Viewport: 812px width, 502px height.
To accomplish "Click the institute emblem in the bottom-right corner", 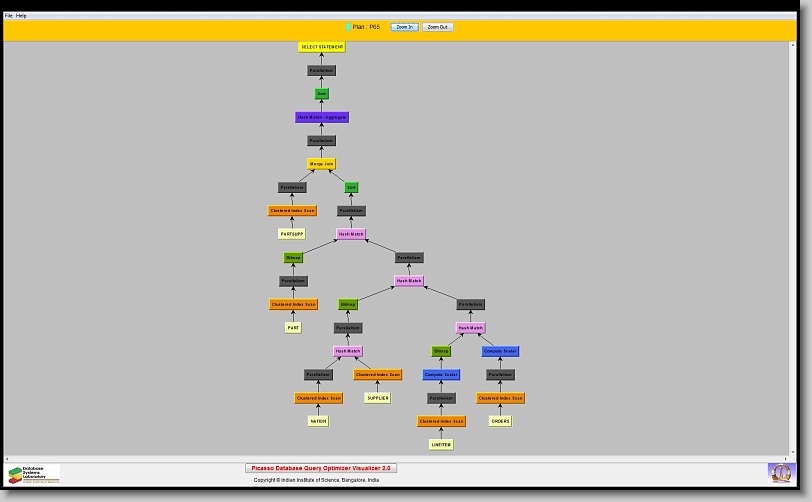I will (780, 471).
